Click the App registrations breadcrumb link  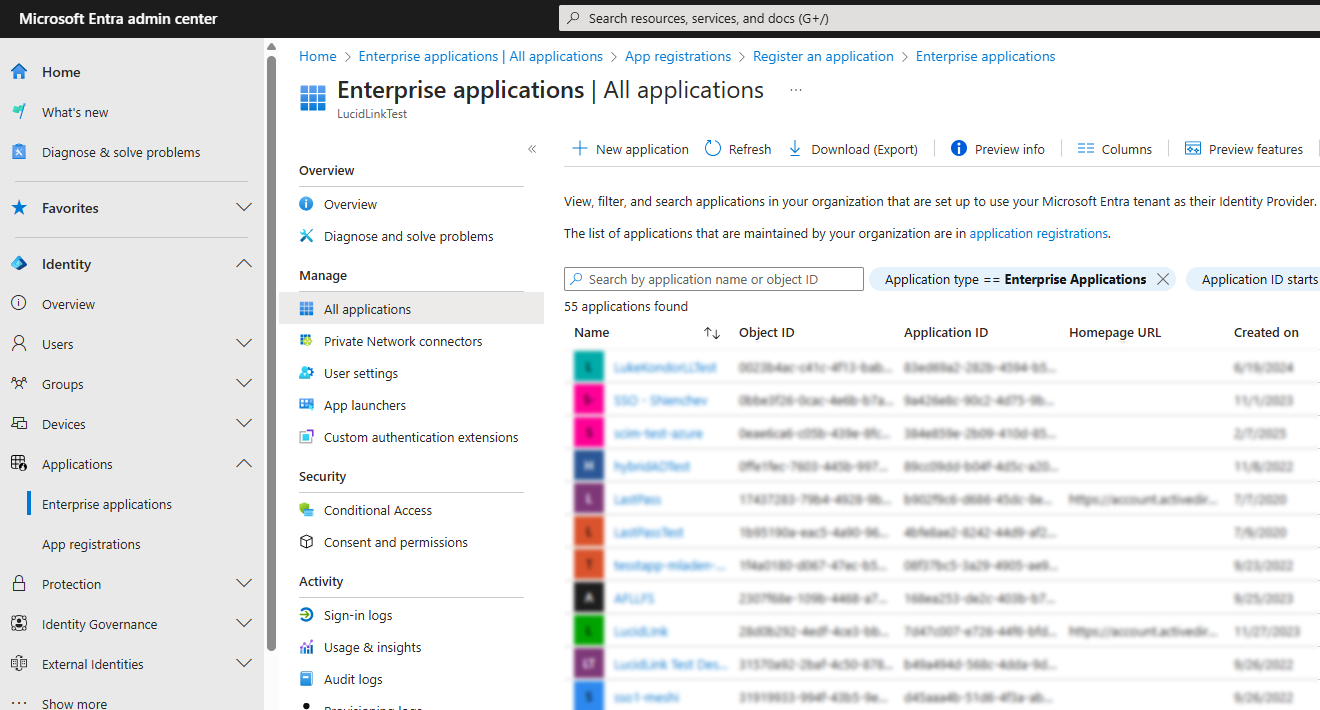click(678, 56)
